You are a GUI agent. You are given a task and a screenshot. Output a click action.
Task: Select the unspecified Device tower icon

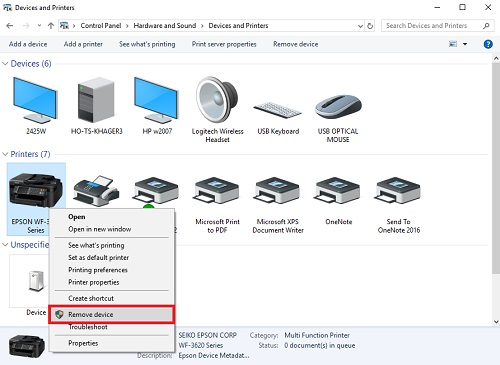click(36, 281)
